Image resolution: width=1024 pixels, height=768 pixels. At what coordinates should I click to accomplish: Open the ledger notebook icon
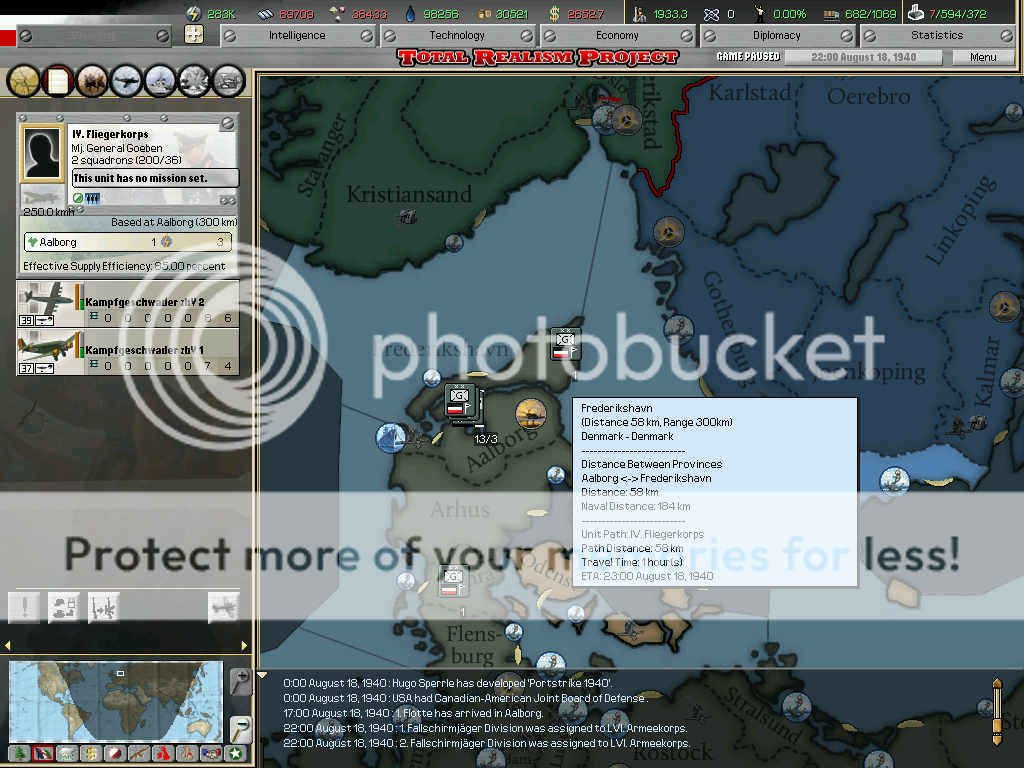coord(57,80)
